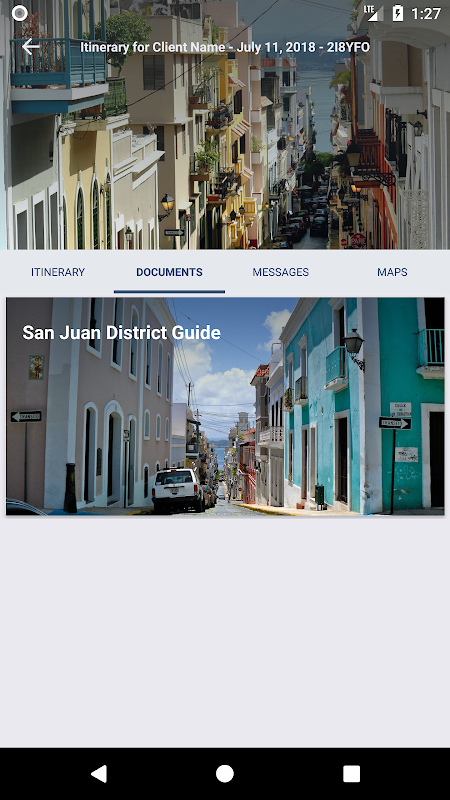Open recent apps with the square button
Image resolution: width=450 pixels, height=800 pixels.
pos(351,773)
